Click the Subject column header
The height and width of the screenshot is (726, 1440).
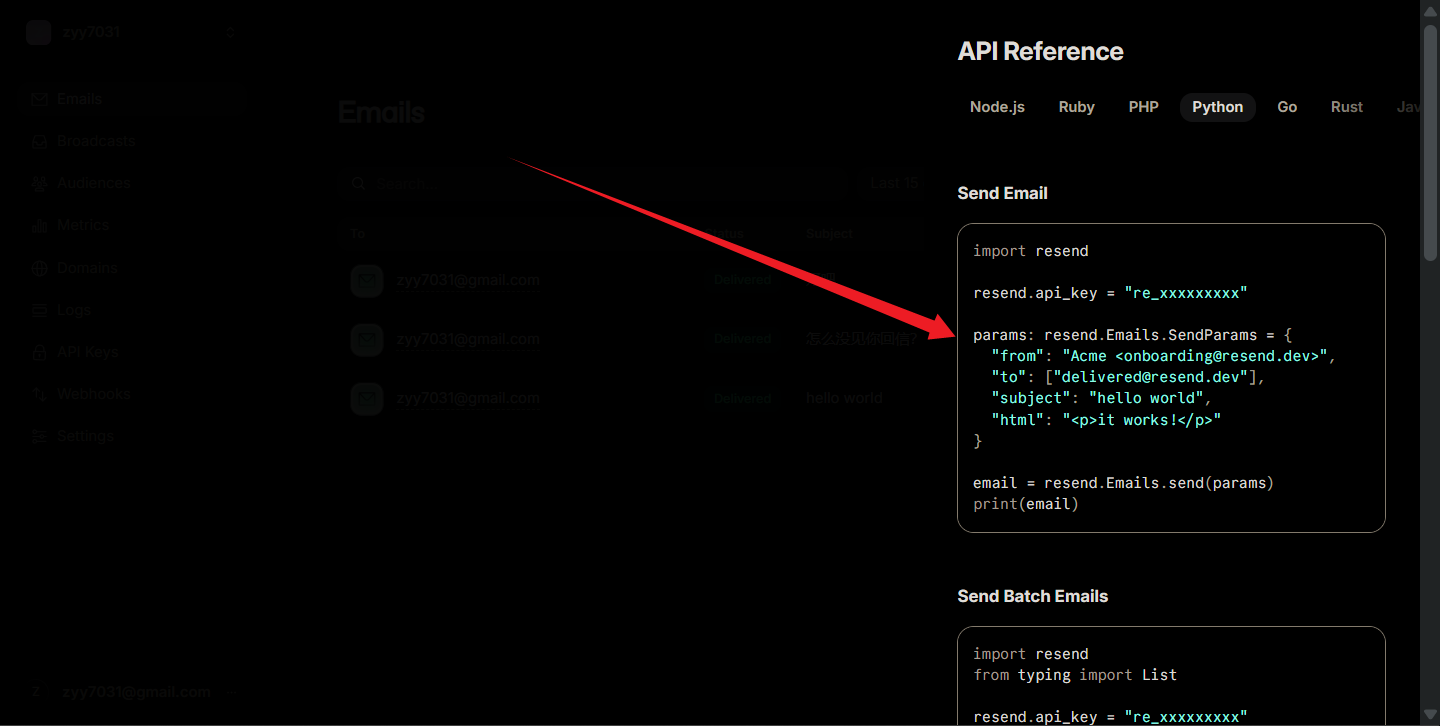click(829, 234)
